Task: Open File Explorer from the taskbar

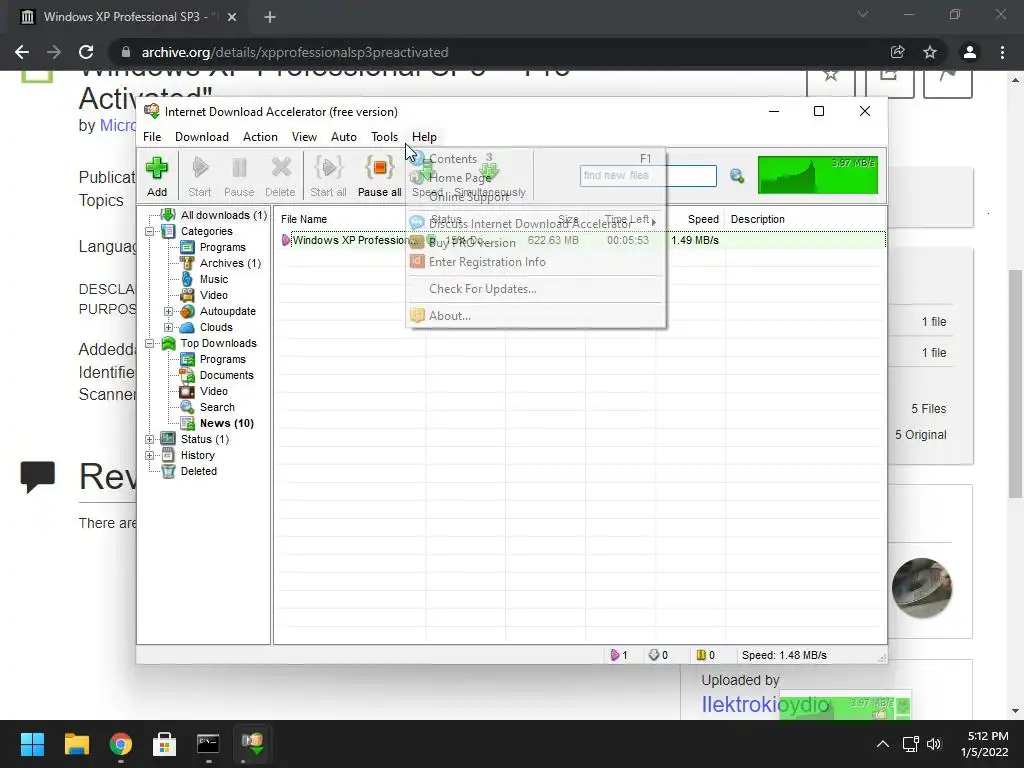Action: coord(76,744)
